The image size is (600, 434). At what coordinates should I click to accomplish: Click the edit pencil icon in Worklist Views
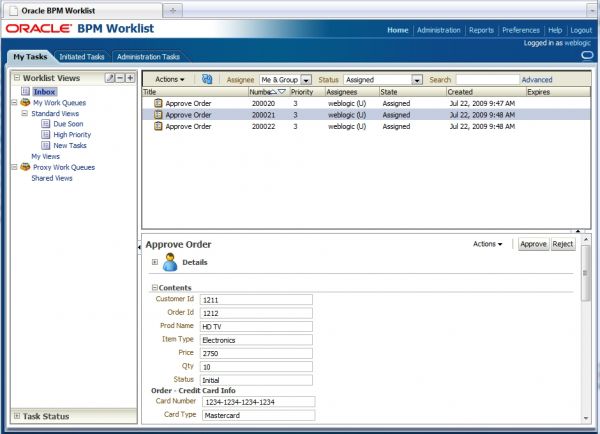tap(110, 78)
